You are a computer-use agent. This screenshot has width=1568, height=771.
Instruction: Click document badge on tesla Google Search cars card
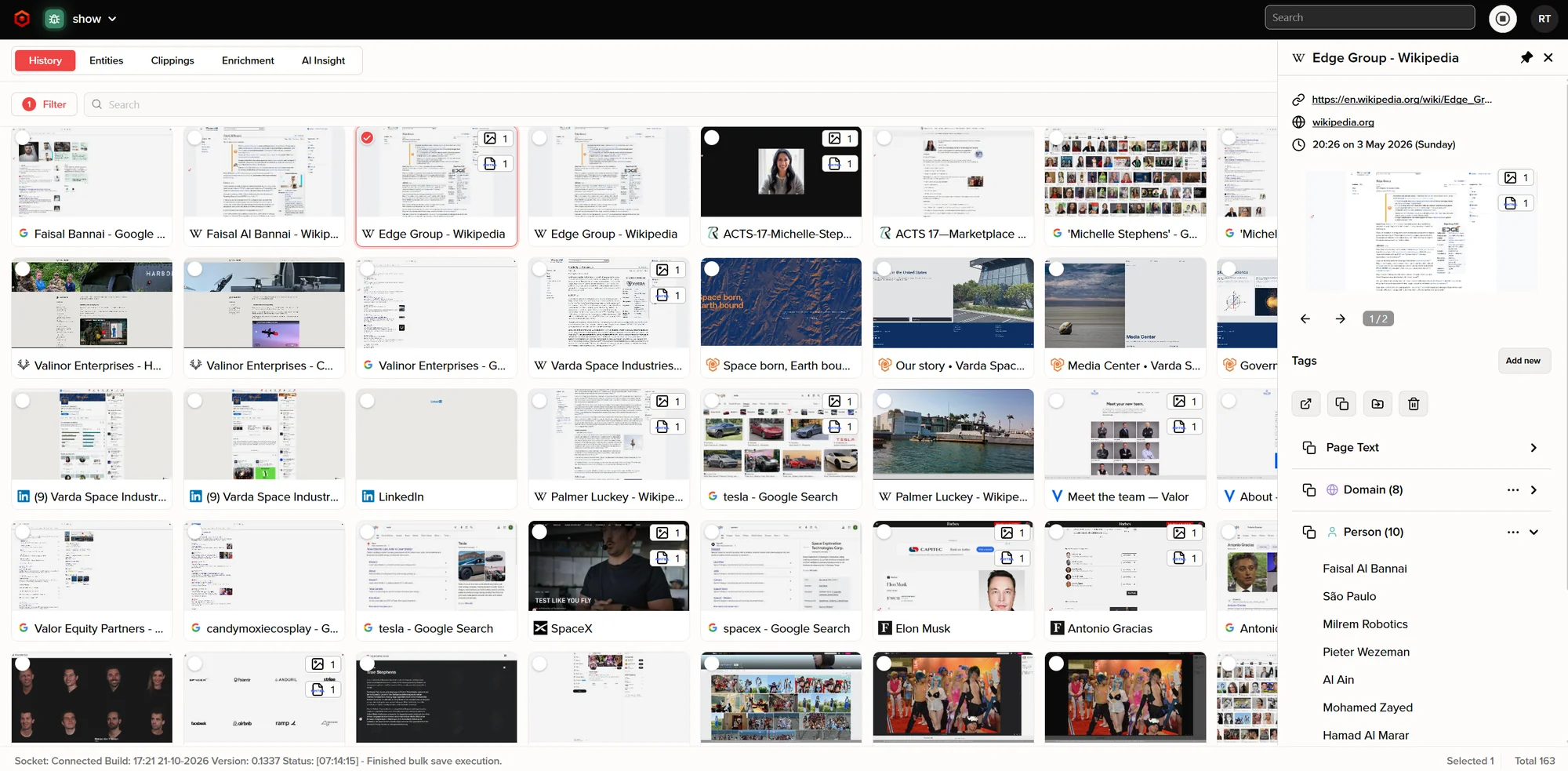(x=840, y=427)
